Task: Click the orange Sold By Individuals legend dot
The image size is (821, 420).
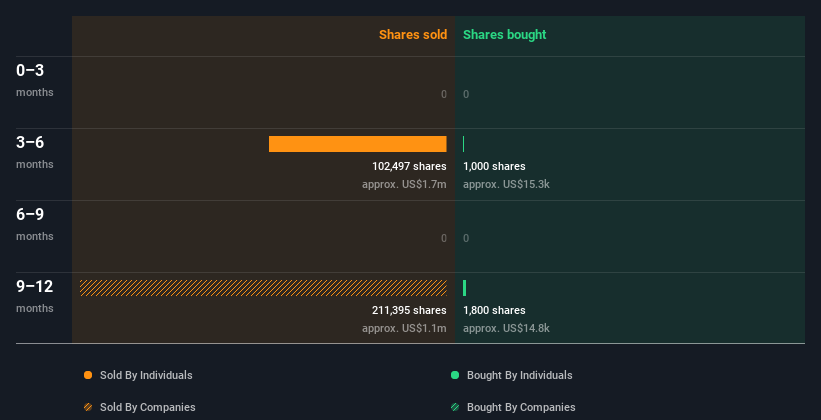Action: (88, 375)
